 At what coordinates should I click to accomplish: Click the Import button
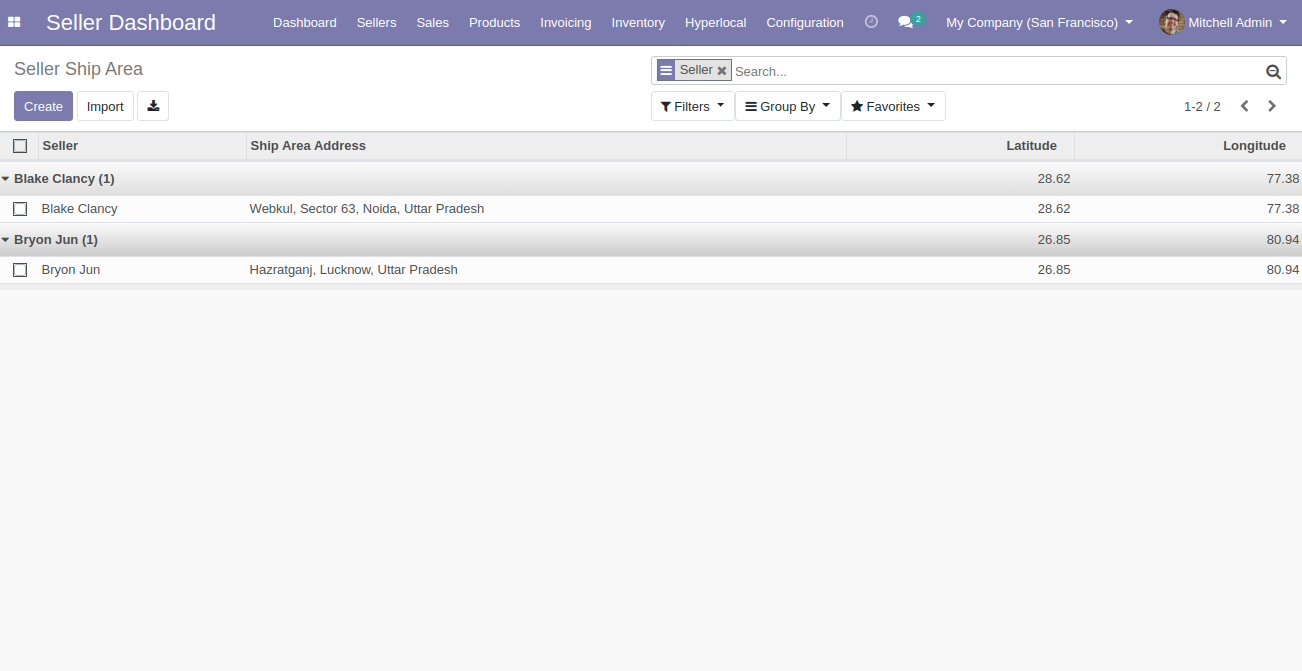105,106
